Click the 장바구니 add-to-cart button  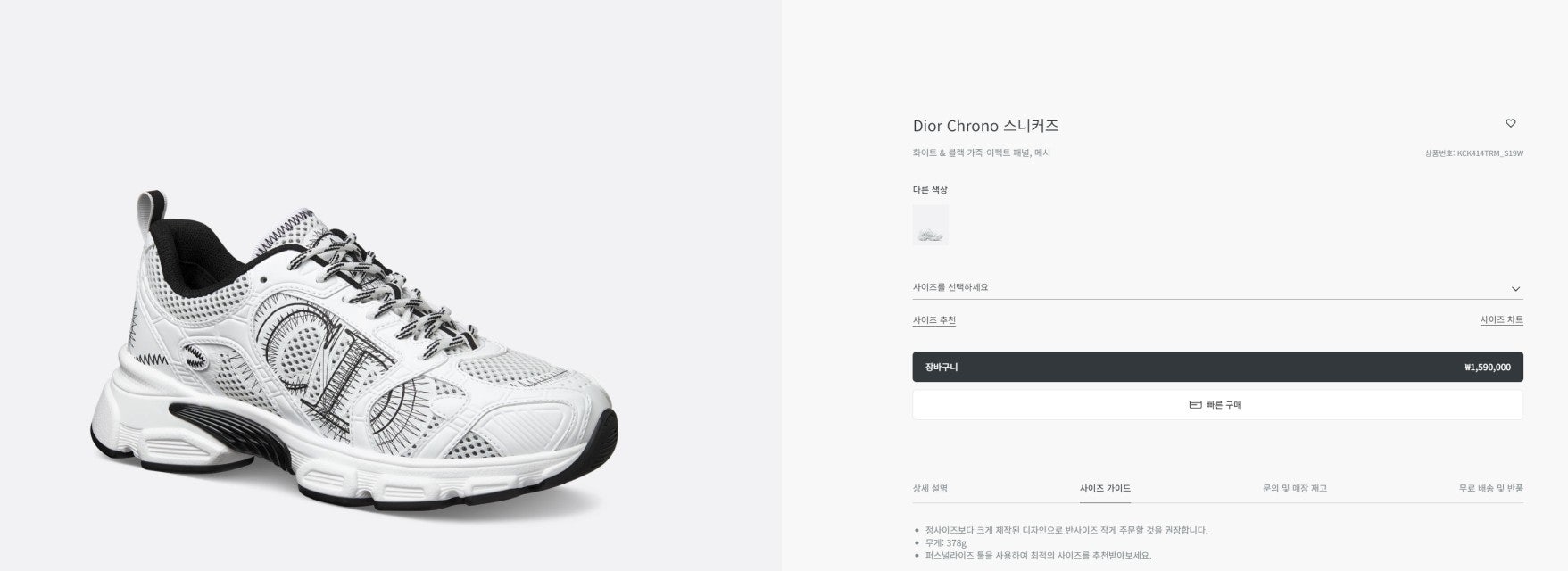point(942,367)
